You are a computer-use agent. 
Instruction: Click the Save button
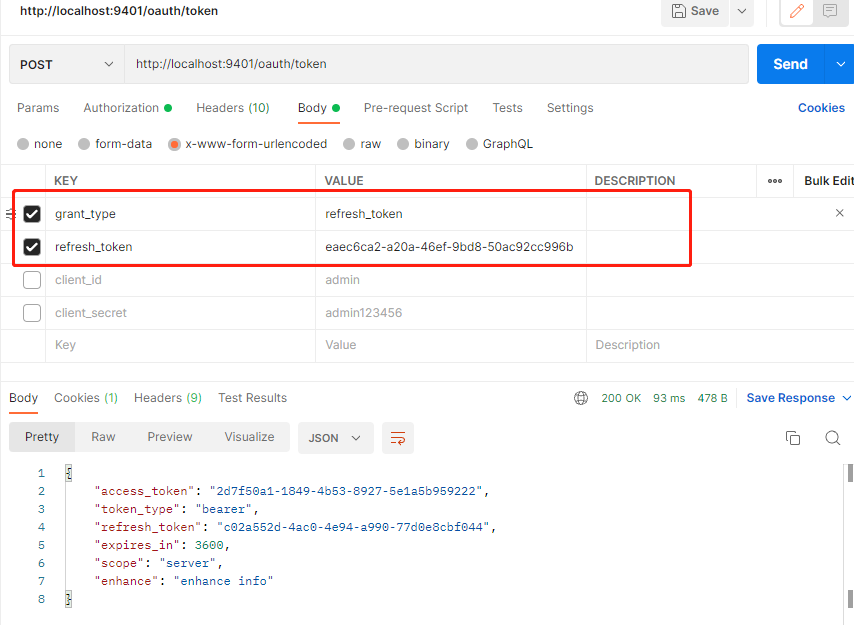695,11
